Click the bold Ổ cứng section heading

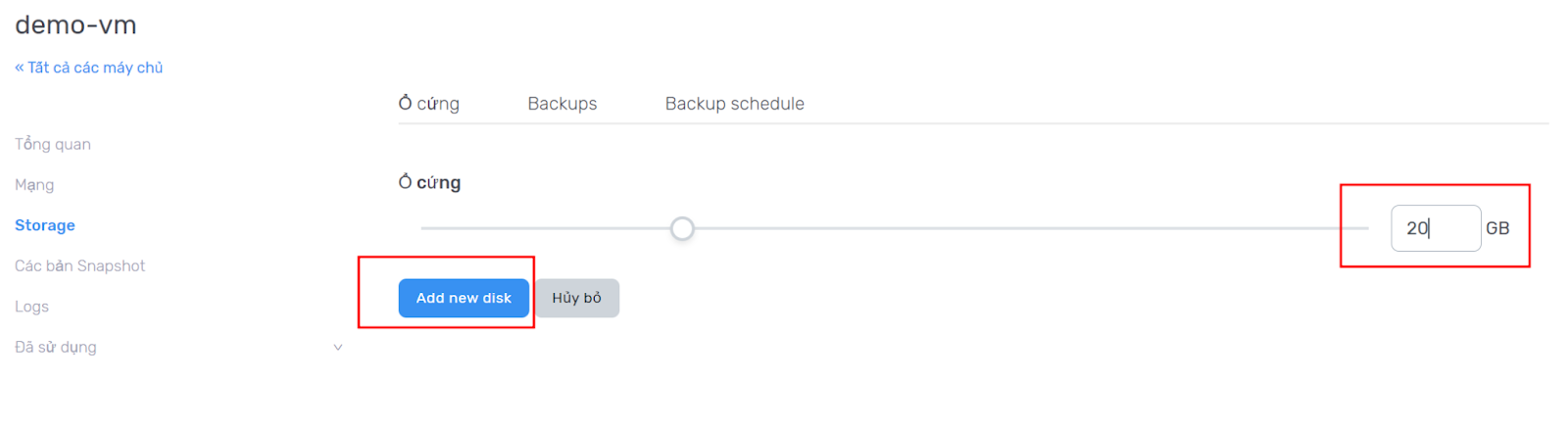(x=429, y=183)
